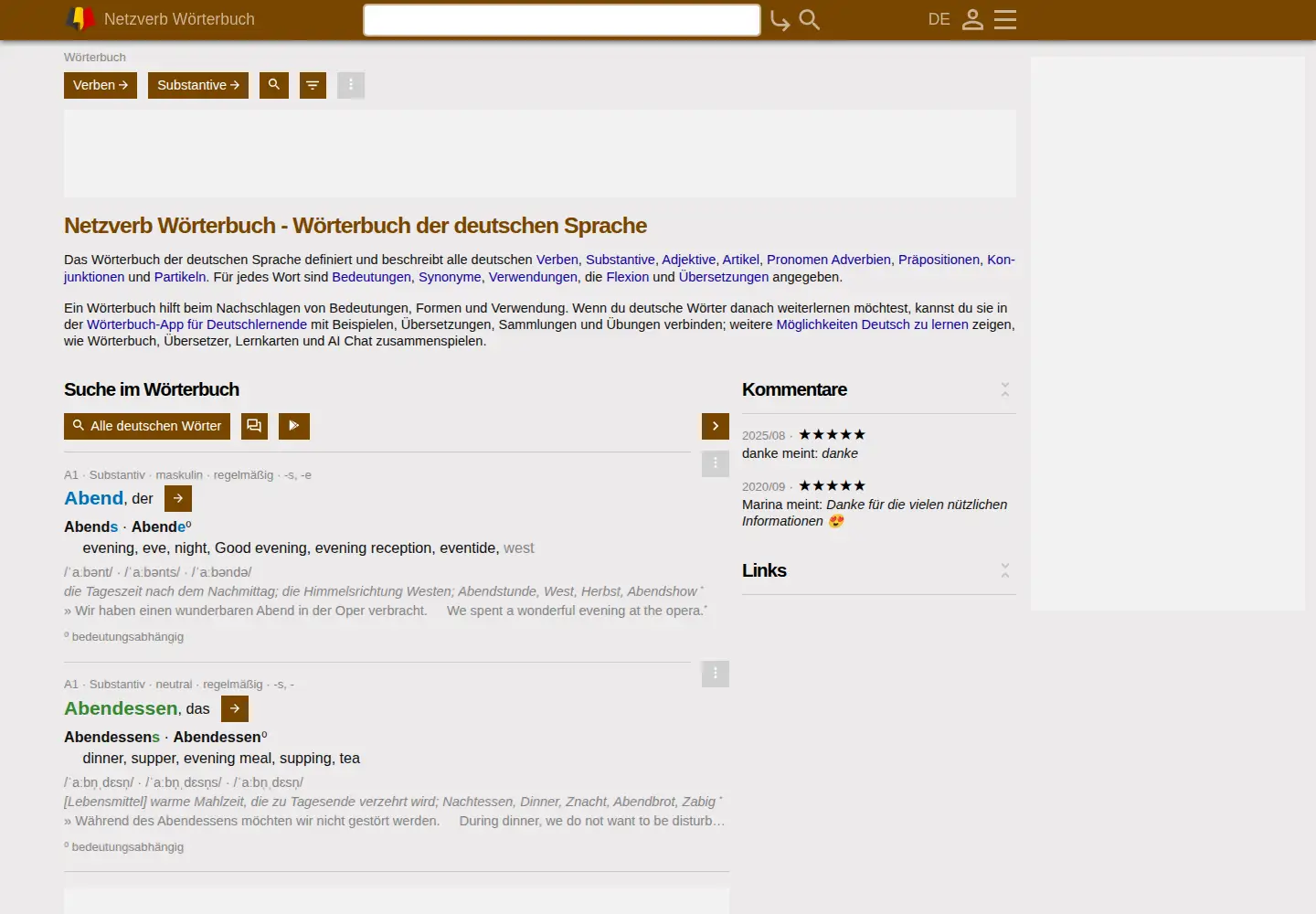Open Möglichkeiten Deutsch zu lernen link
Viewport: 1316px width, 914px height.
point(872,324)
